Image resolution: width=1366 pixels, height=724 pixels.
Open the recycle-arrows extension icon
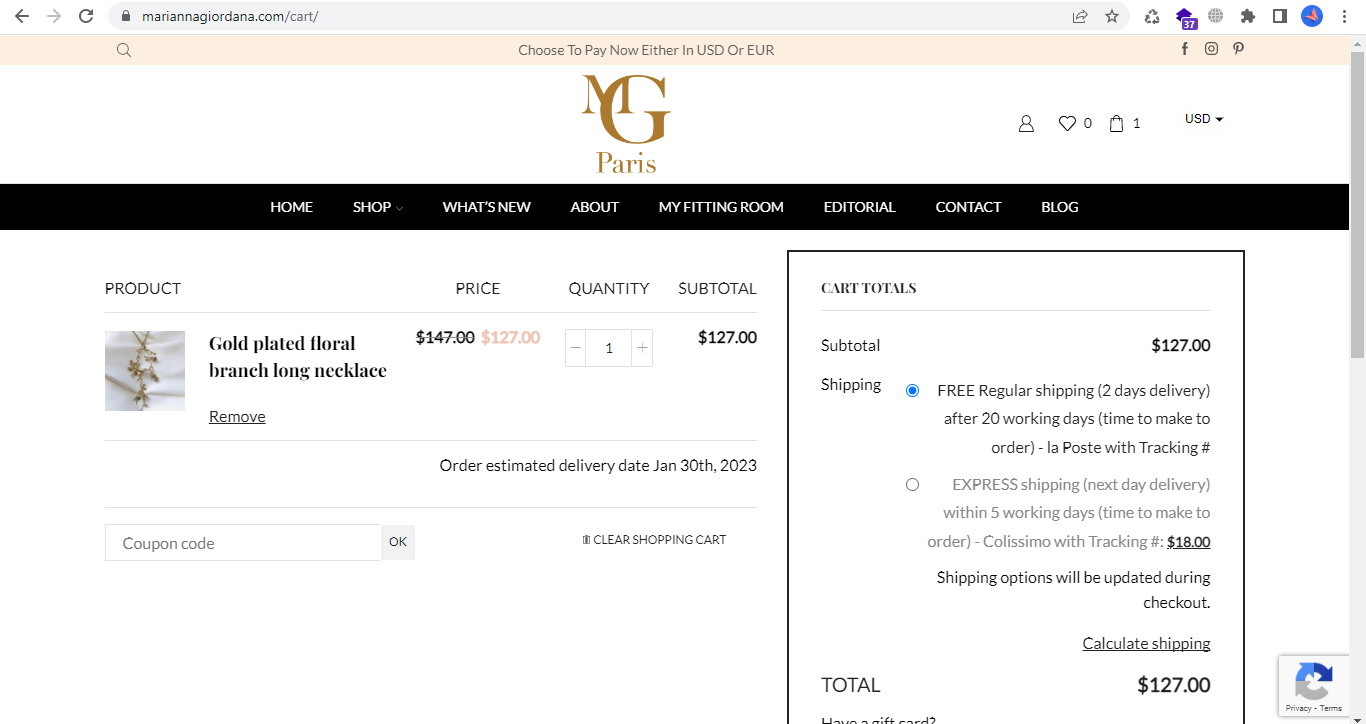click(1152, 16)
